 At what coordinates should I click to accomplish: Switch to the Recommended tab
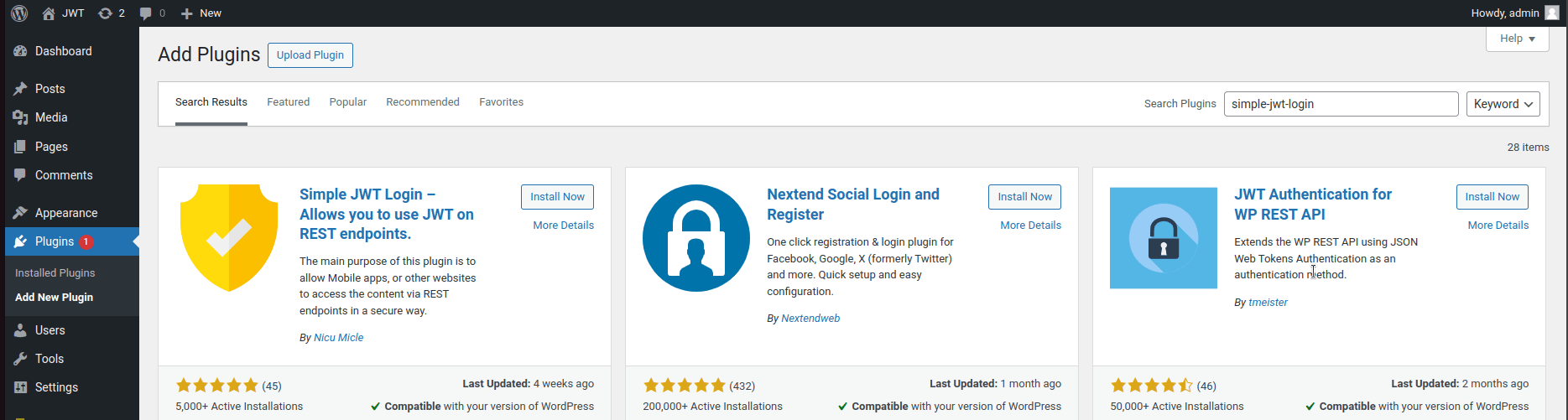(x=423, y=102)
